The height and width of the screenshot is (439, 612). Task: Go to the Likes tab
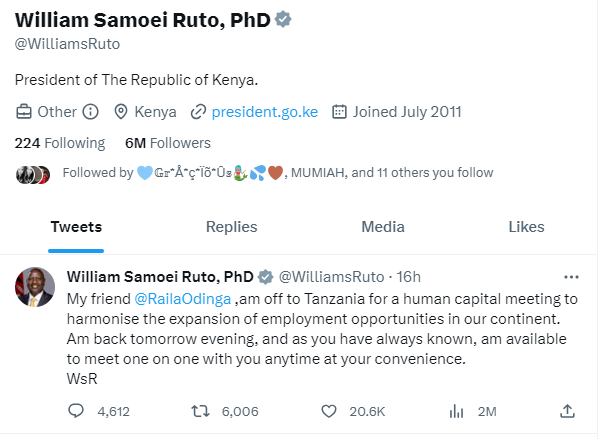pyautogui.click(x=526, y=227)
